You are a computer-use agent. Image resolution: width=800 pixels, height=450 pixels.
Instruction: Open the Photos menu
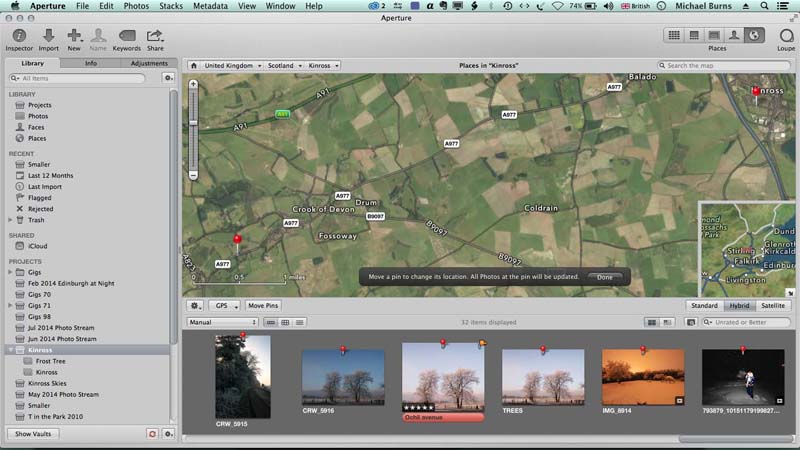pyautogui.click(x=136, y=6)
